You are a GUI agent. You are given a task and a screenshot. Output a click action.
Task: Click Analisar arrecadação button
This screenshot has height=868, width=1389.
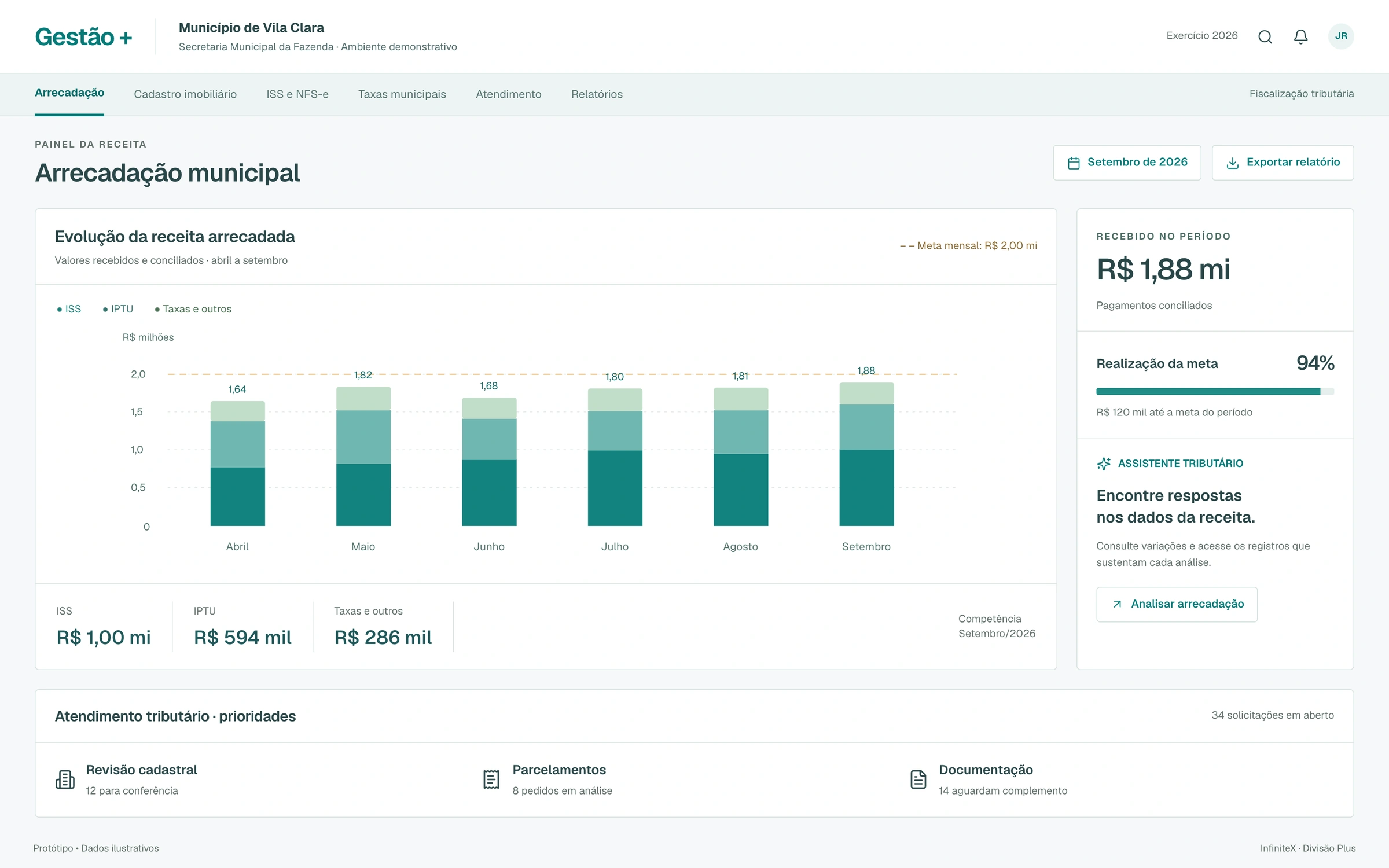point(1177,604)
